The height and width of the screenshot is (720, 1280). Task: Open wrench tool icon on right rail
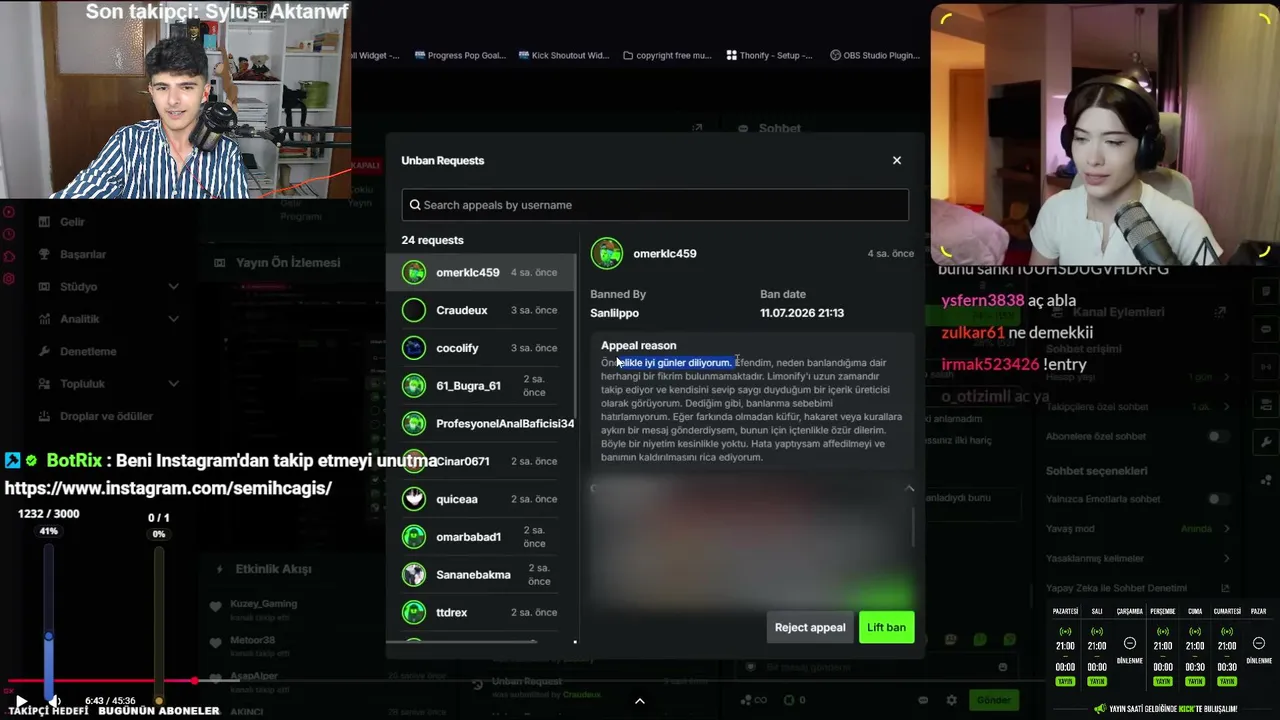1265,442
